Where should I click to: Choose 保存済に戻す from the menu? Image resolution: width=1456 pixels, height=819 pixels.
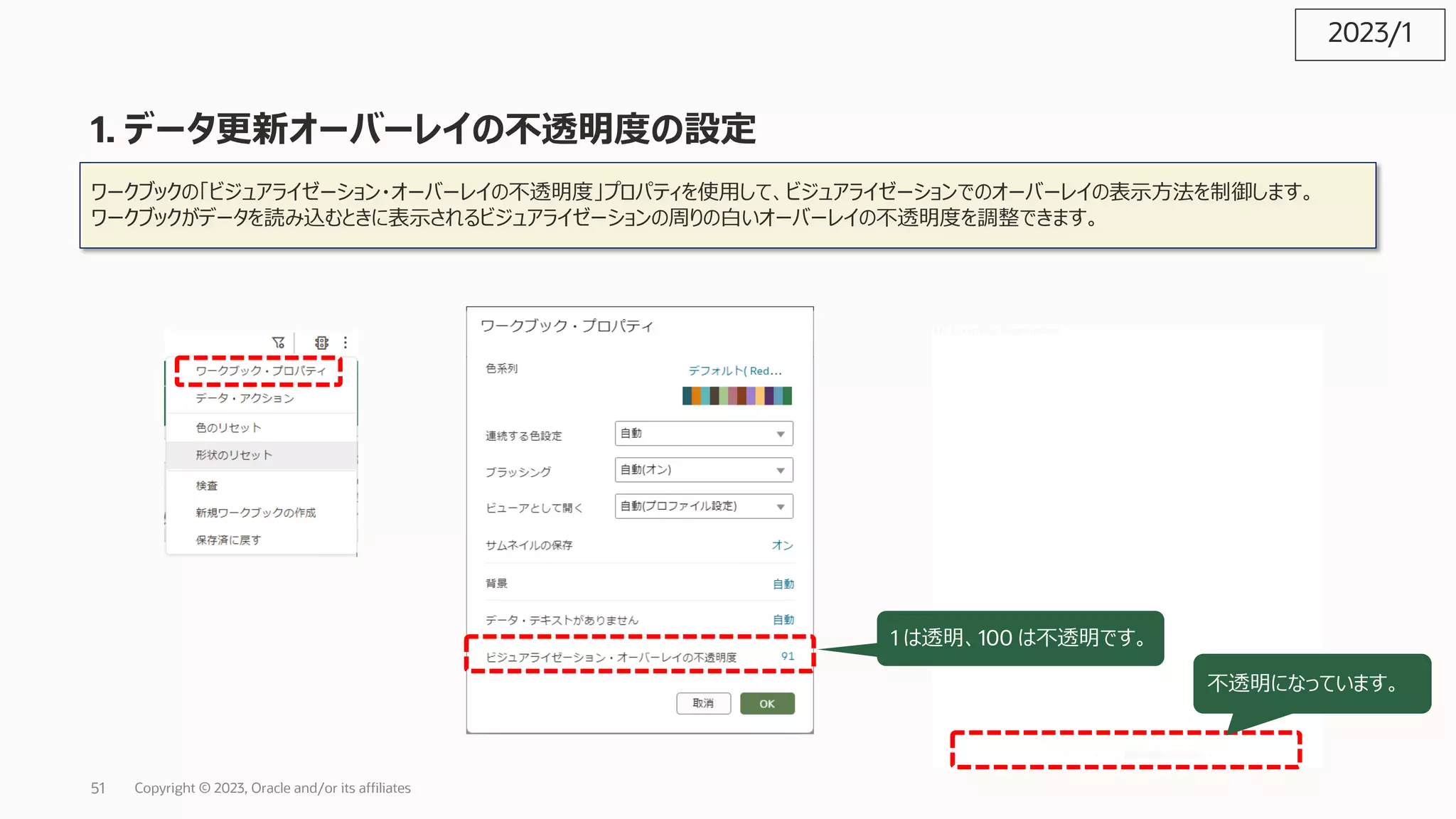[x=228, y=540]
